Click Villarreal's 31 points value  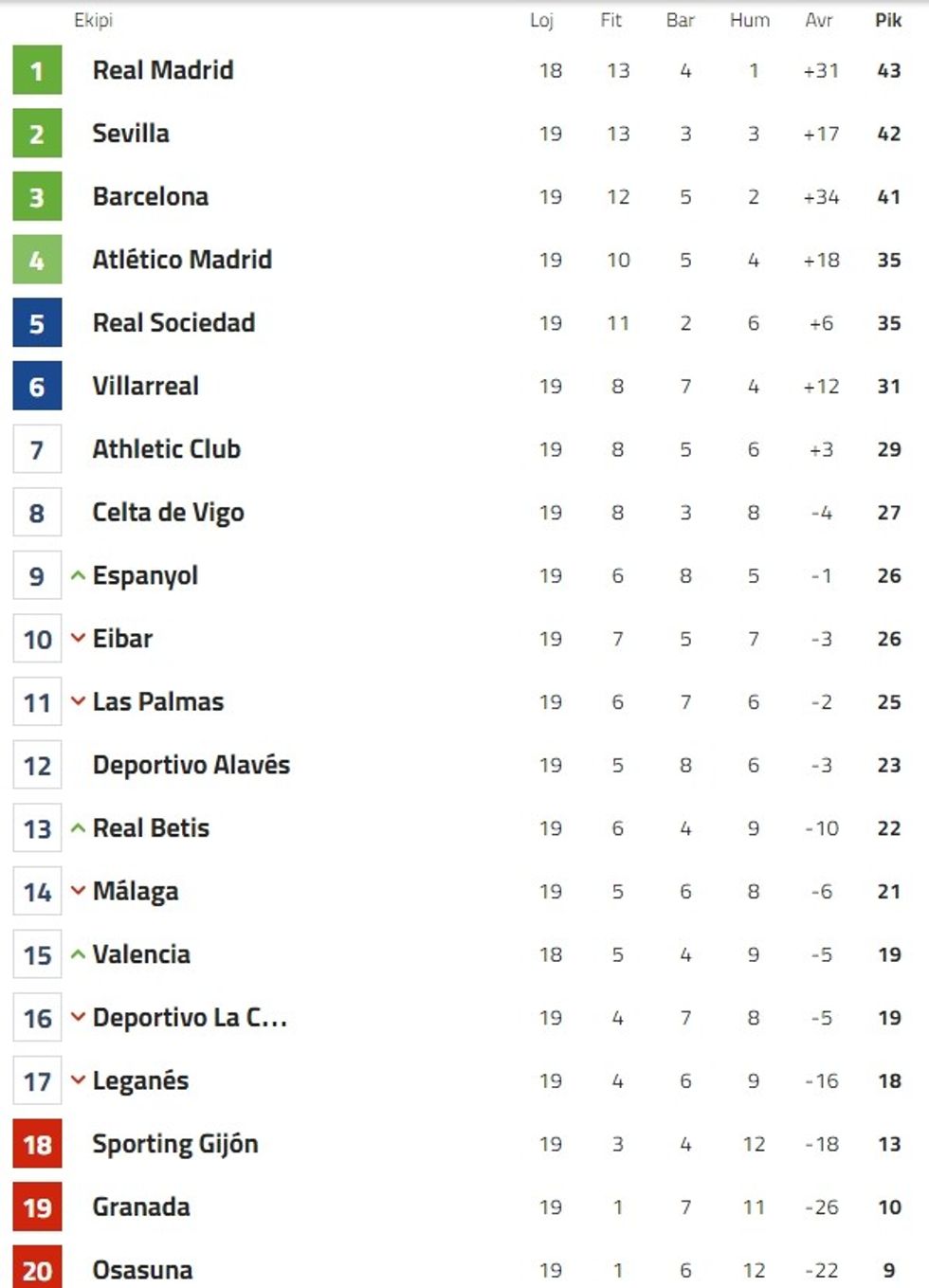888,386
